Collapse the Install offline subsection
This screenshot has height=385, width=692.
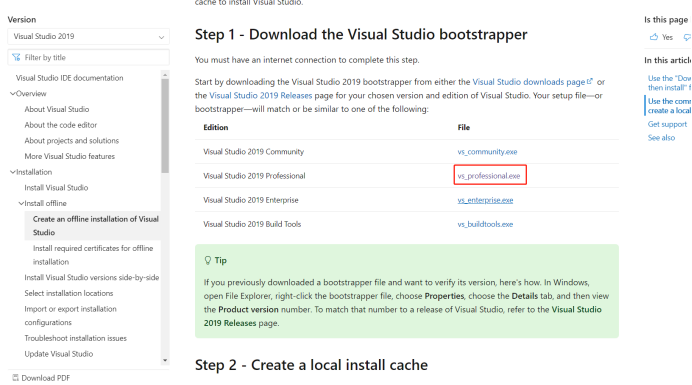click(x=21, y=203)
